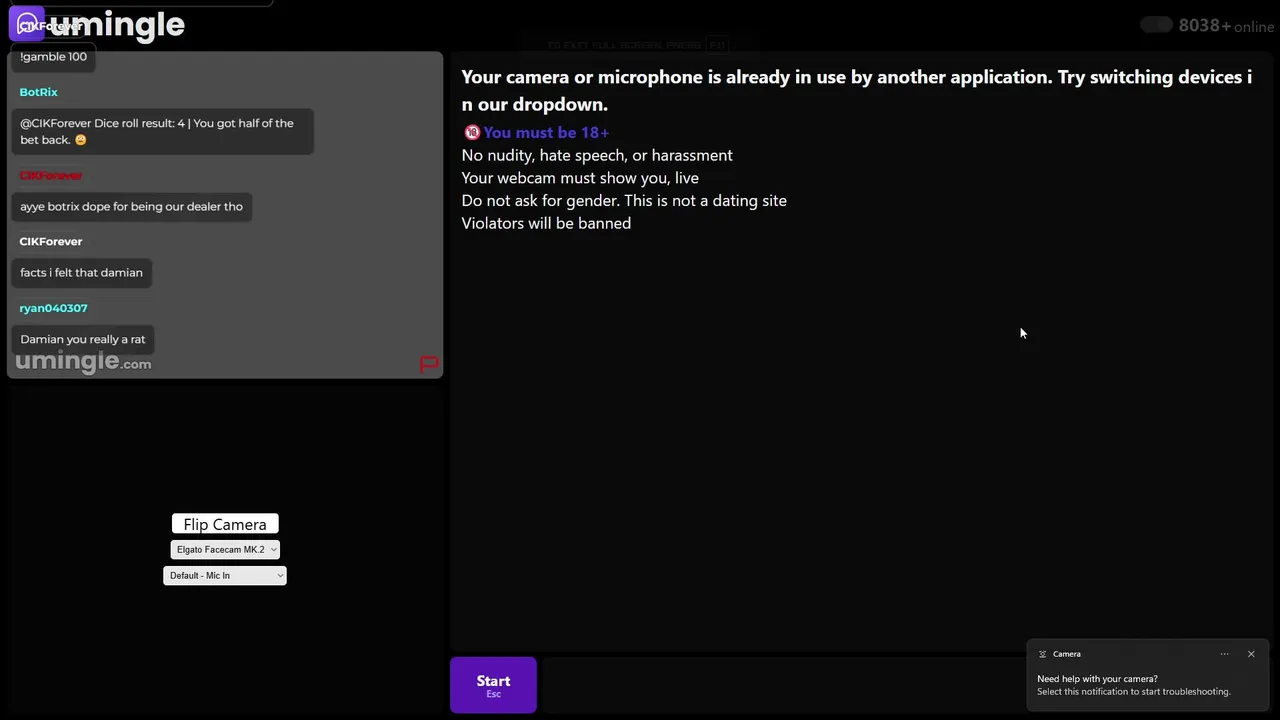Open the Elgato Facecam MK.2 camera dropdown
Viewport: 1280px width, 720px height.
(x=225, y=549)
